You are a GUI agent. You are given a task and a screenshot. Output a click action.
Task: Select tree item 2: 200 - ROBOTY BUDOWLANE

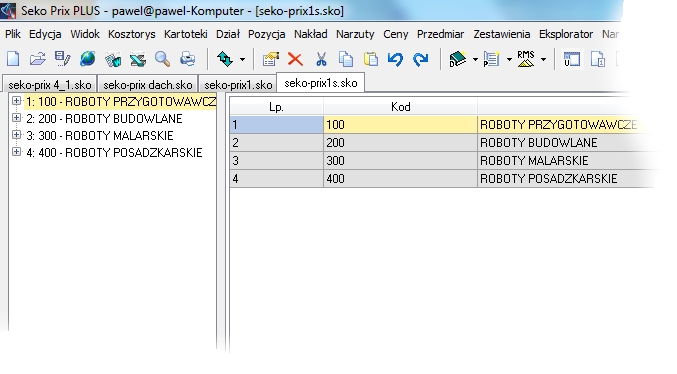point(104,118)
